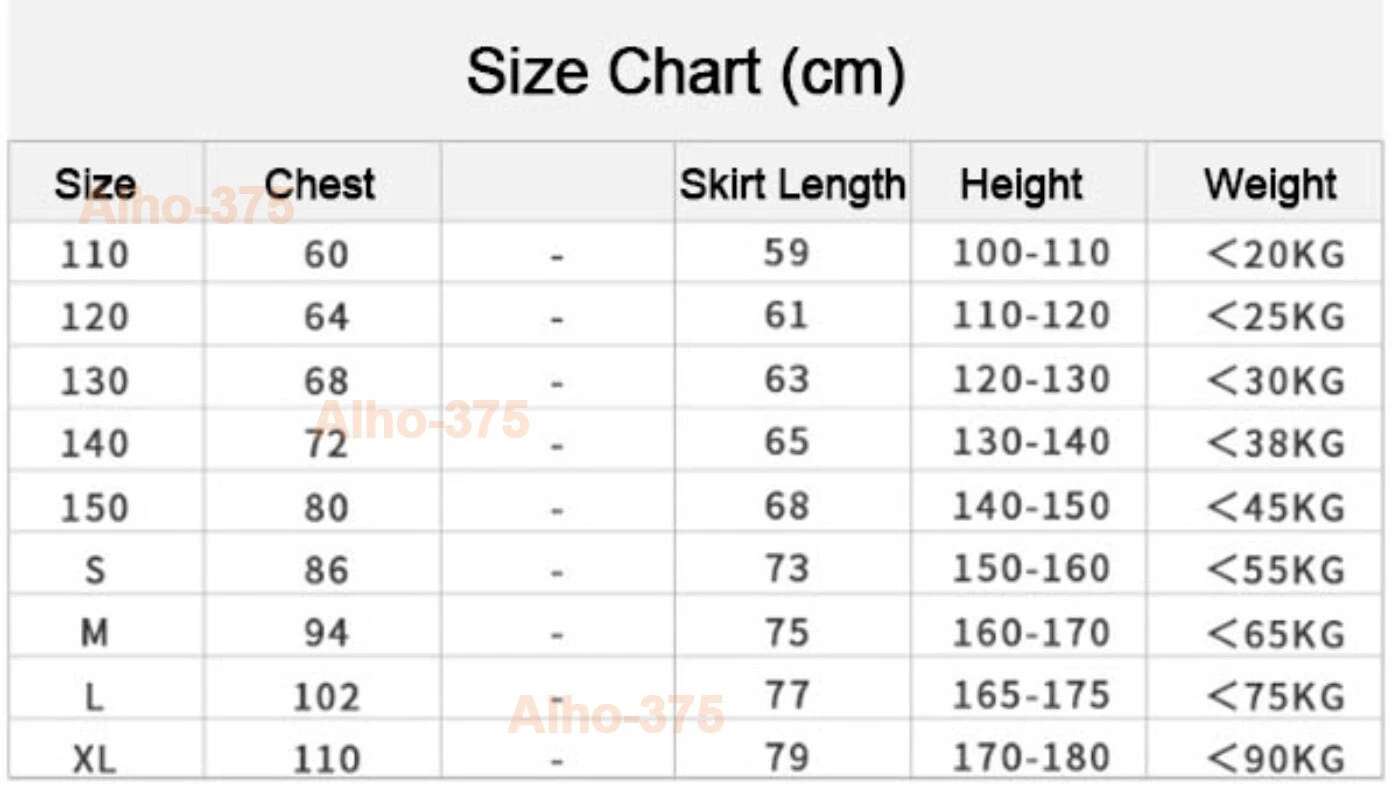Click the Size Chart (cm) title

[x=686, y=73]
